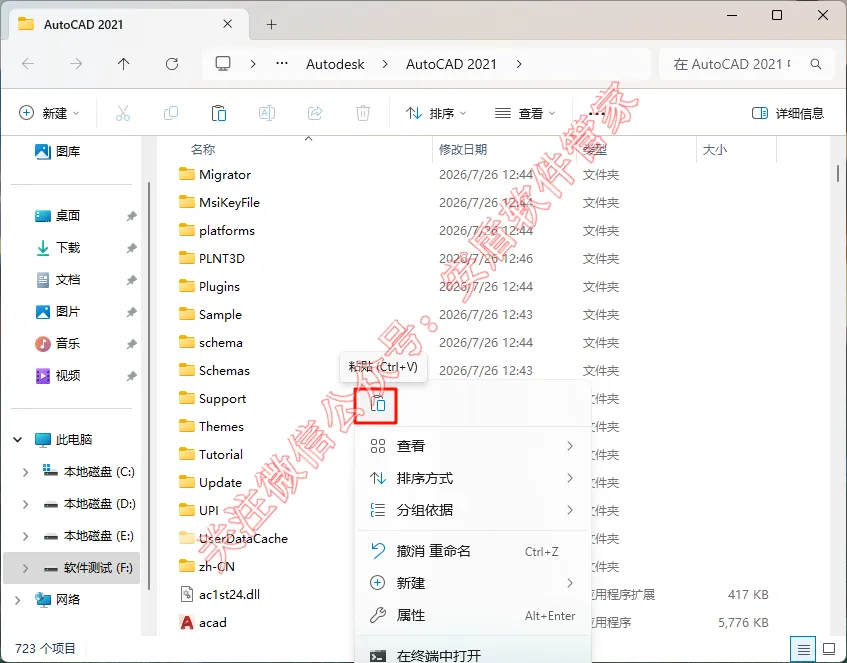
Task: Open the acad application file
Action: click(x=212, y=622)
